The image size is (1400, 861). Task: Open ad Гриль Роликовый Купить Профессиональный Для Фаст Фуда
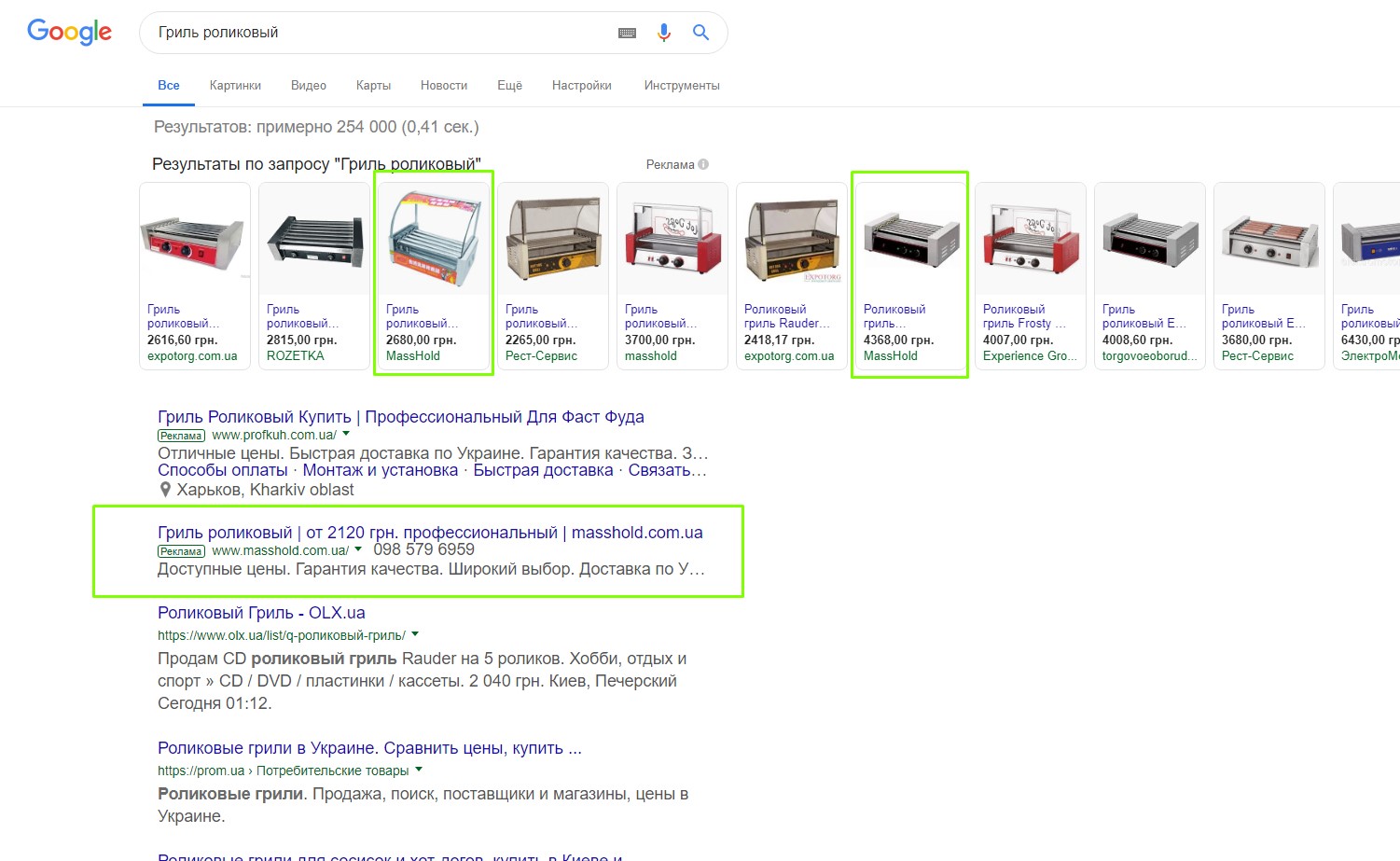pos(401,417)
